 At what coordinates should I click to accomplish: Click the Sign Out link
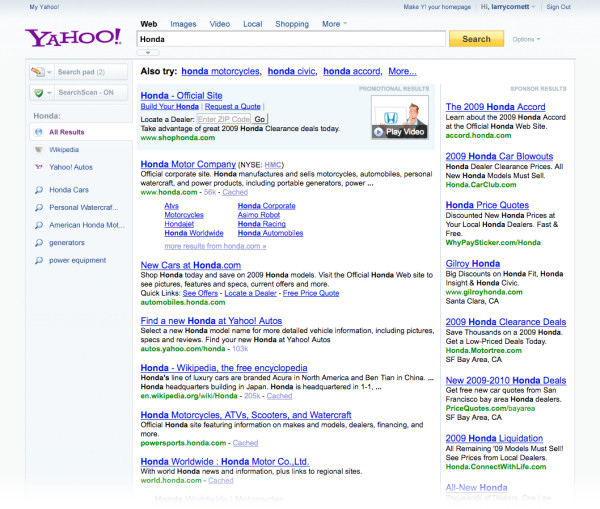558,7
